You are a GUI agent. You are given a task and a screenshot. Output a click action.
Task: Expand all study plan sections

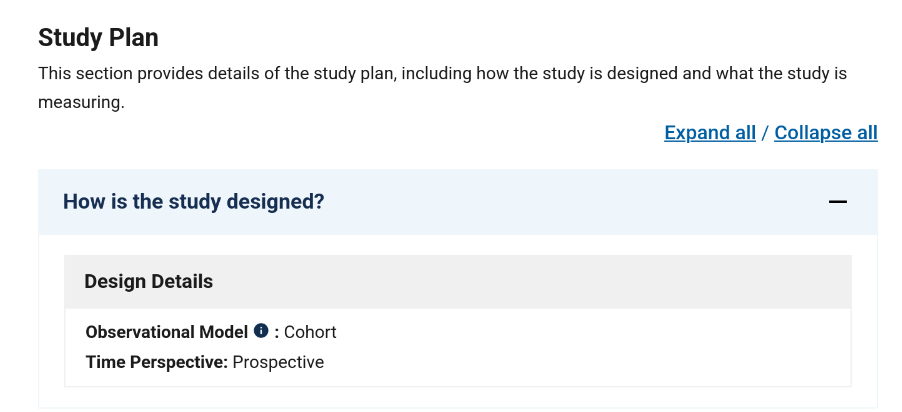click(x=709, y=133)
